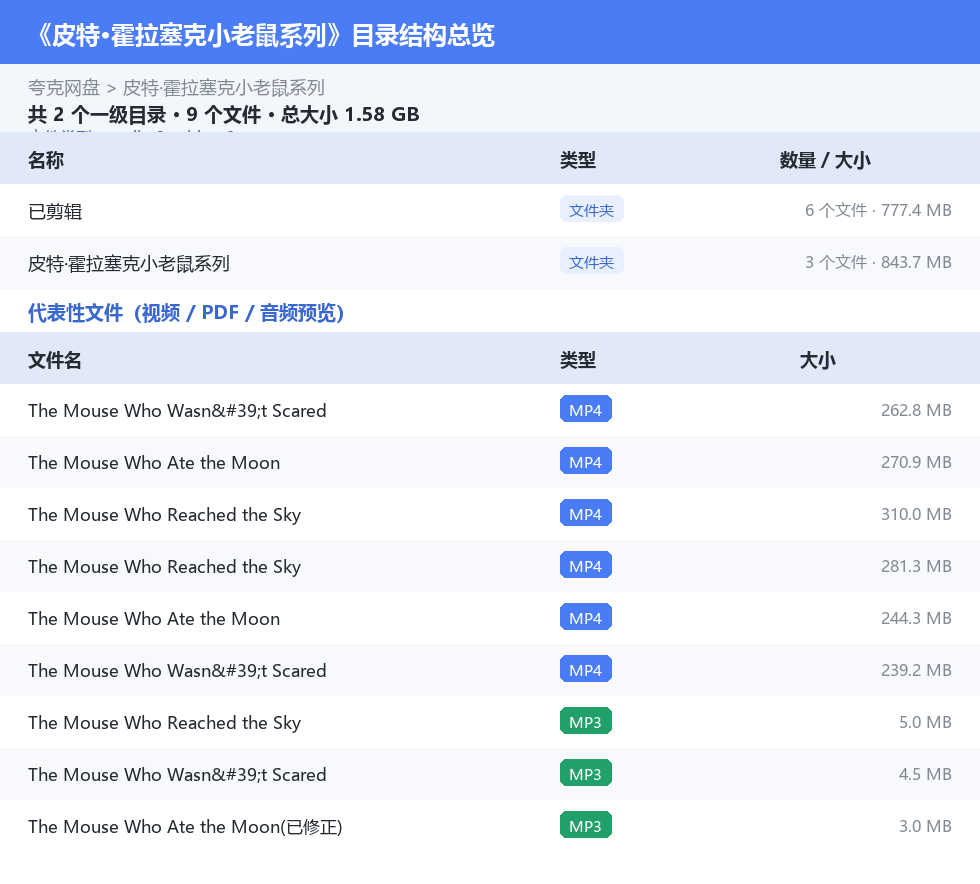Viewport: 980px width, 884px height.
Task: Click the 名称 column header
Action: tap(46, 160)
